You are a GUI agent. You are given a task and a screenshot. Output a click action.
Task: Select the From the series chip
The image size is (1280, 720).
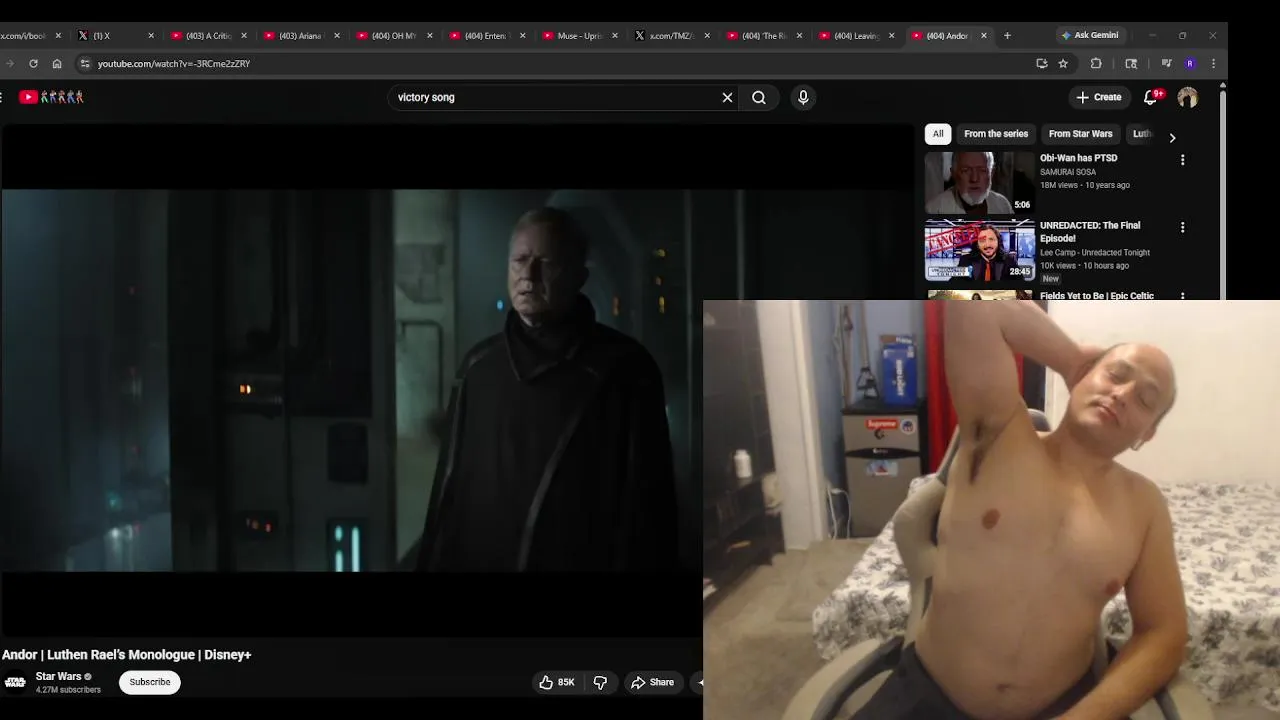tap(996, 134)
